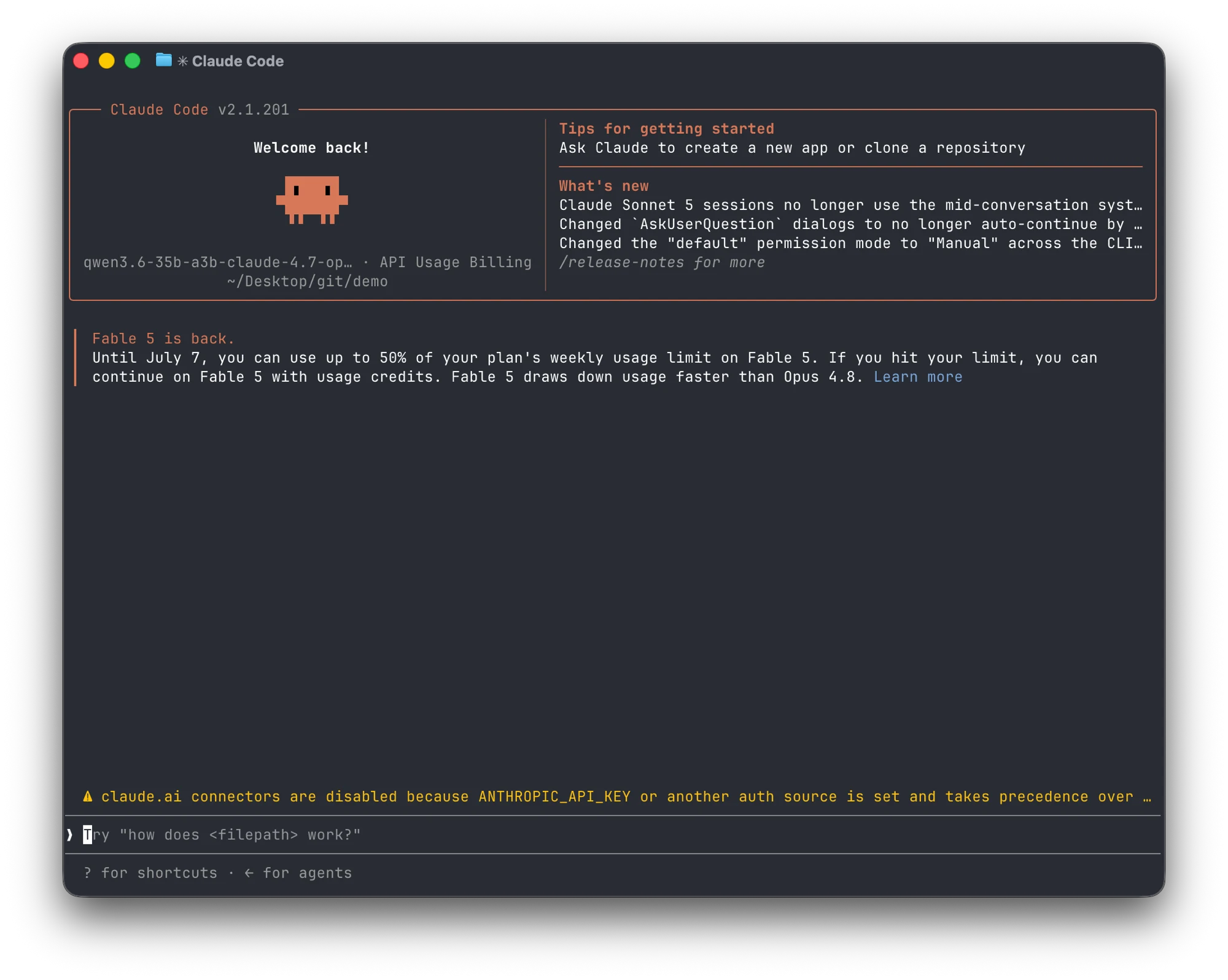Click 'Ask Claude to create a new app' tip
Screen dimensions: 1228x980
tap(792, 147)
